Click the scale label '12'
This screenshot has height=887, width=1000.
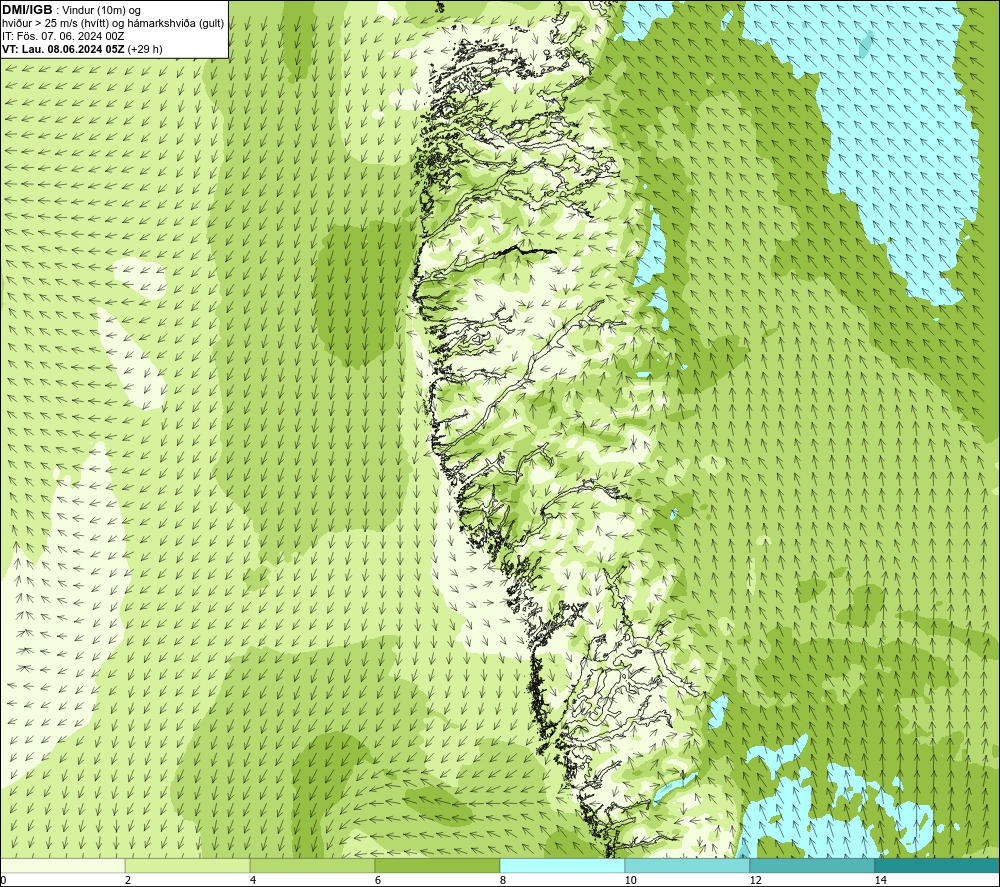click(756, 880)
